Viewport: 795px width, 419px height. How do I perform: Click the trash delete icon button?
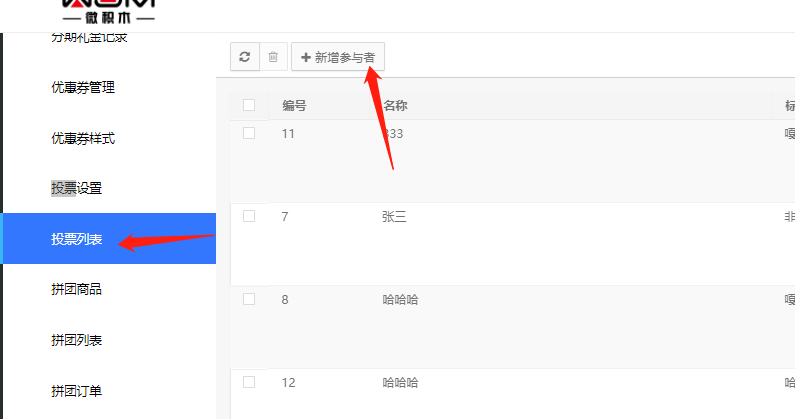(x=273, y=58)
